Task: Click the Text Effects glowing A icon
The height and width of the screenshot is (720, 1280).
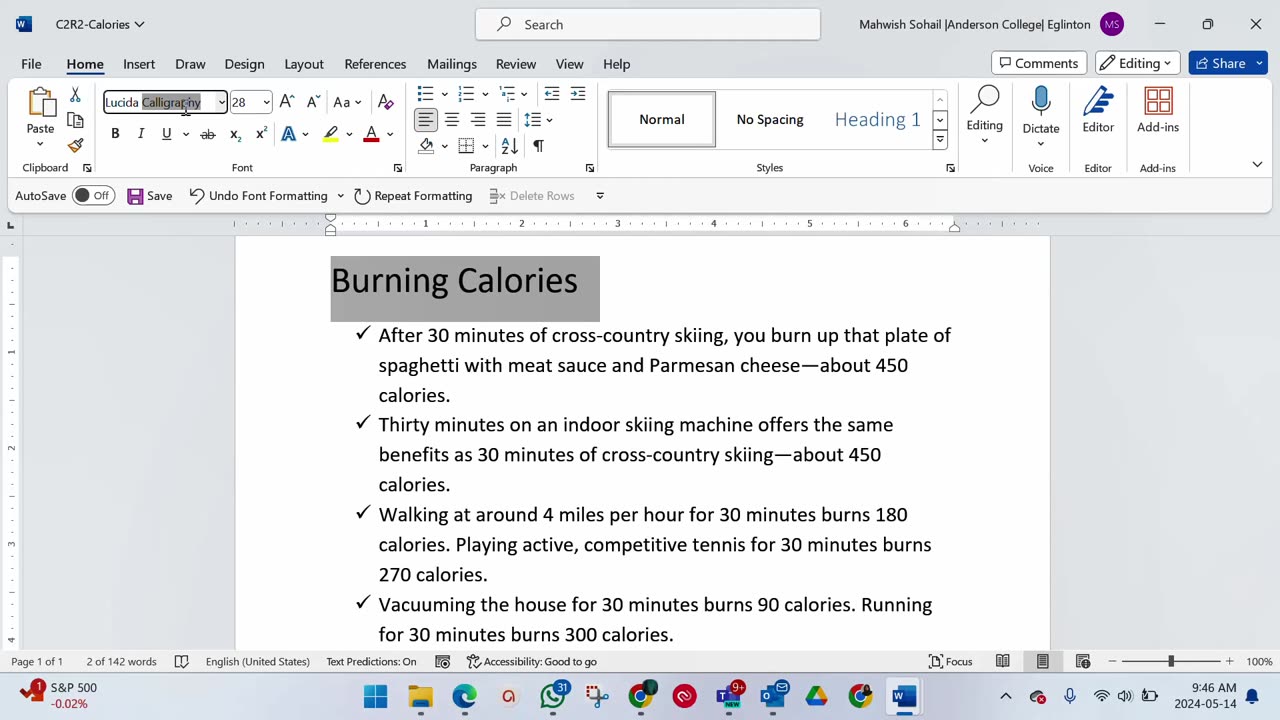Action: click(289, 134)
